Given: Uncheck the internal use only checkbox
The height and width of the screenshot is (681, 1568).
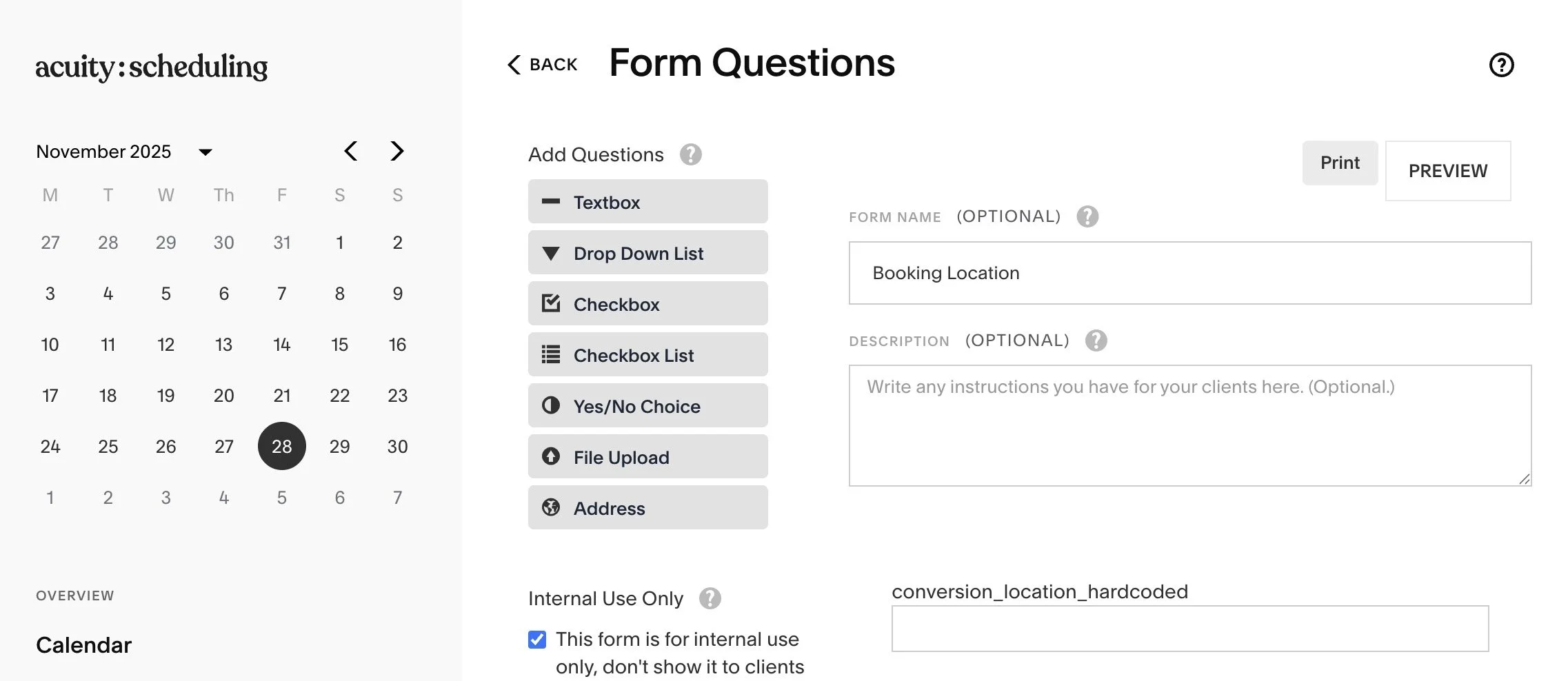Looking at the screenshot, I should tap(537, 640).
